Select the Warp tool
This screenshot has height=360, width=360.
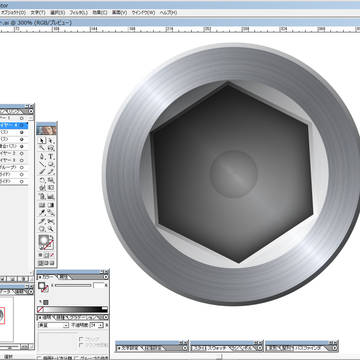(42, 188)
